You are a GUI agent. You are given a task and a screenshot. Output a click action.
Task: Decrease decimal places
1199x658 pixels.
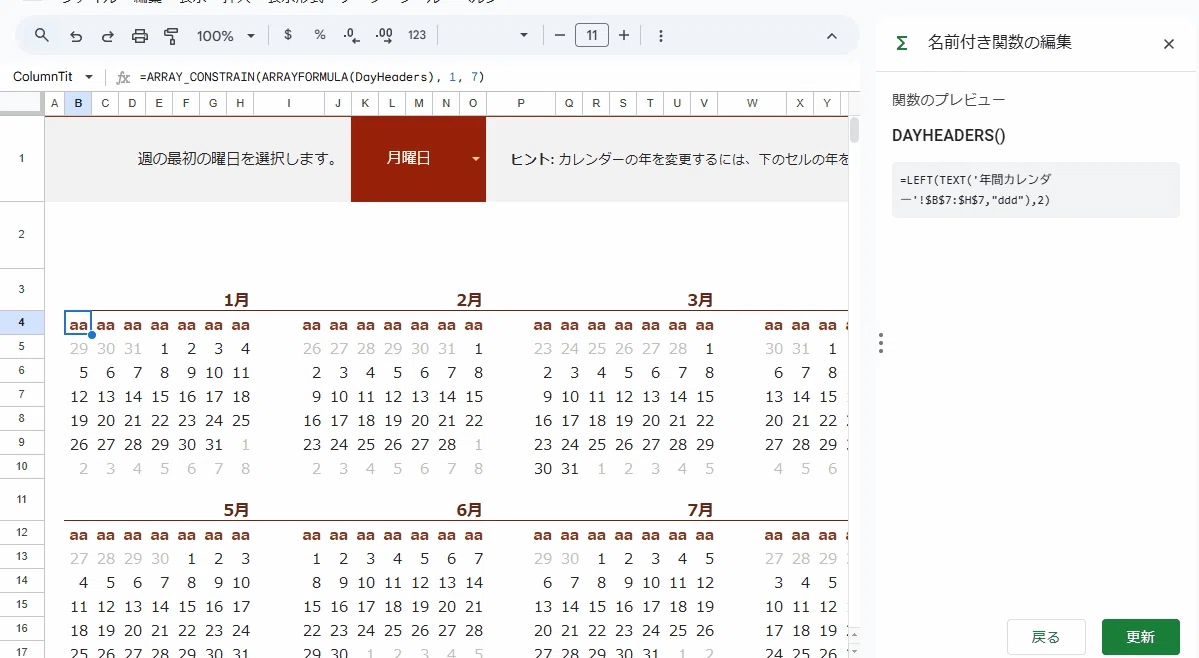click(x=352, y=35)
